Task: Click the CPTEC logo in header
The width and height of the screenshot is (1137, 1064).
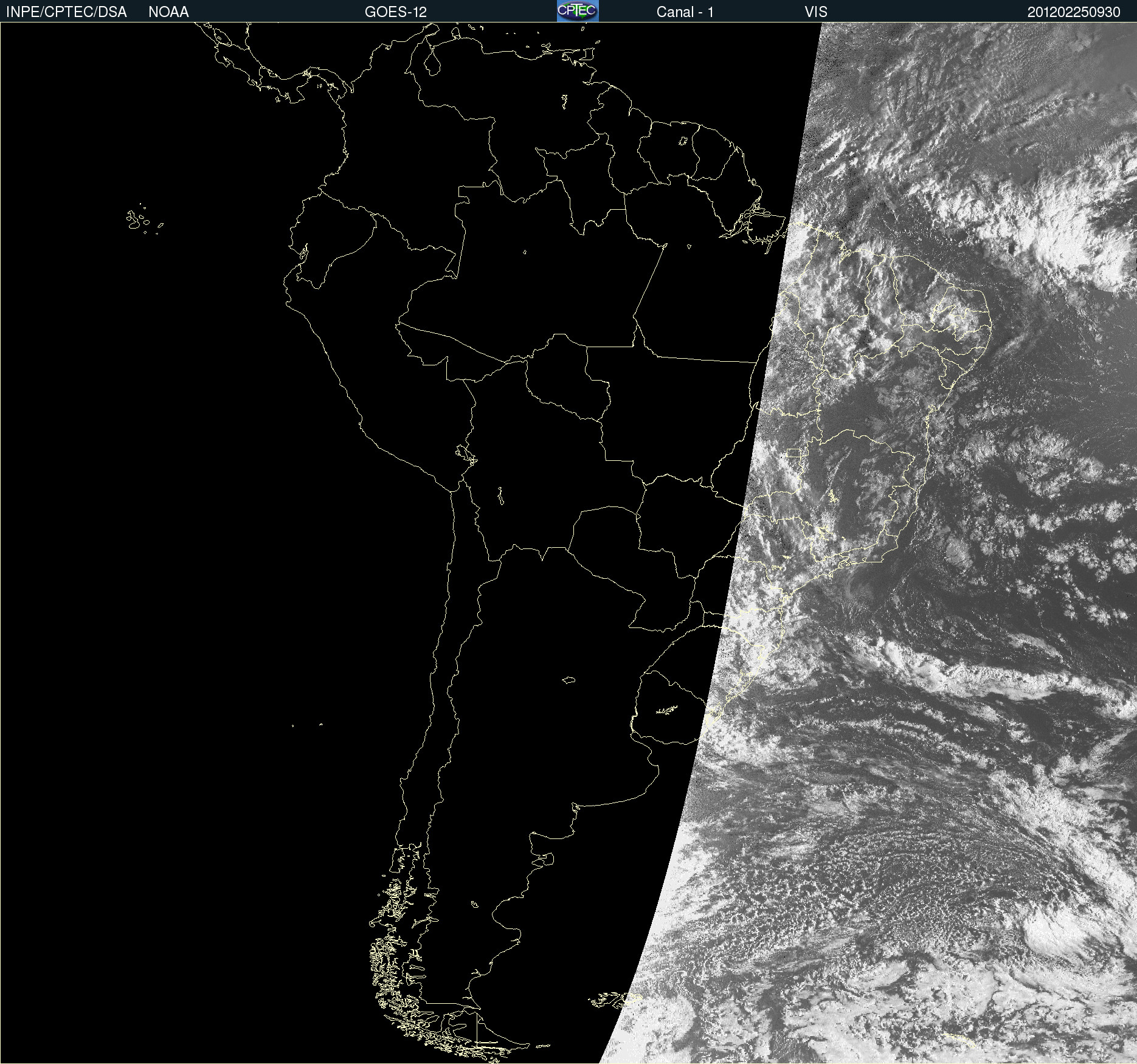Action: tap(578, 11)
